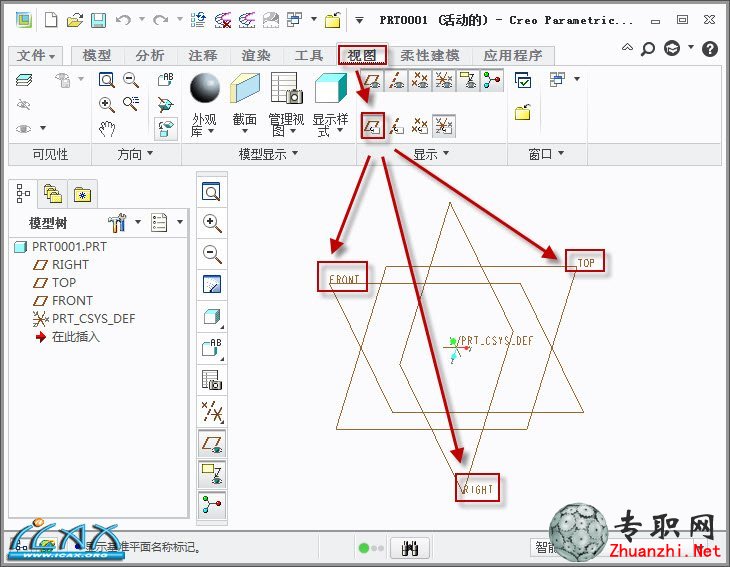Open the quick access toolbar customize arrow
Viewport: 730px width, 567px height.
(359, 20)
